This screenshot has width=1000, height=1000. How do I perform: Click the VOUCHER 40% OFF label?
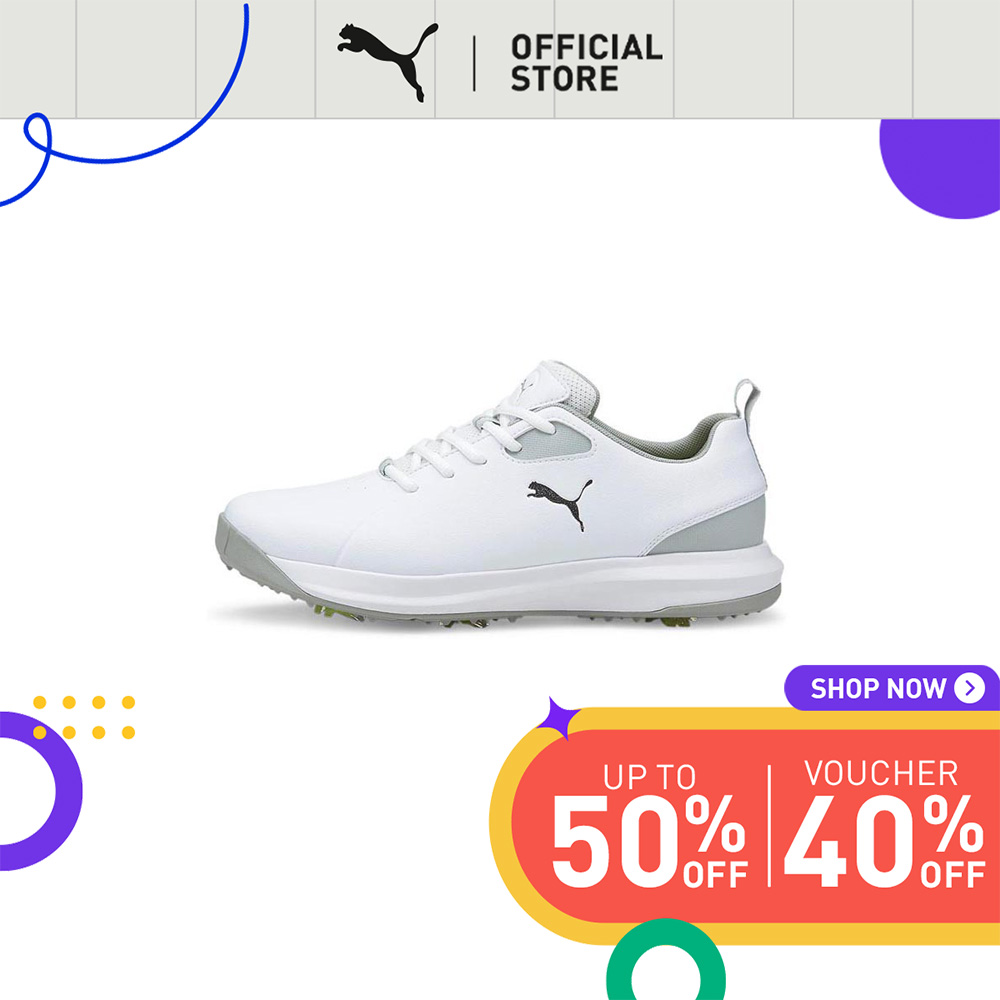[x=884, y=823]
